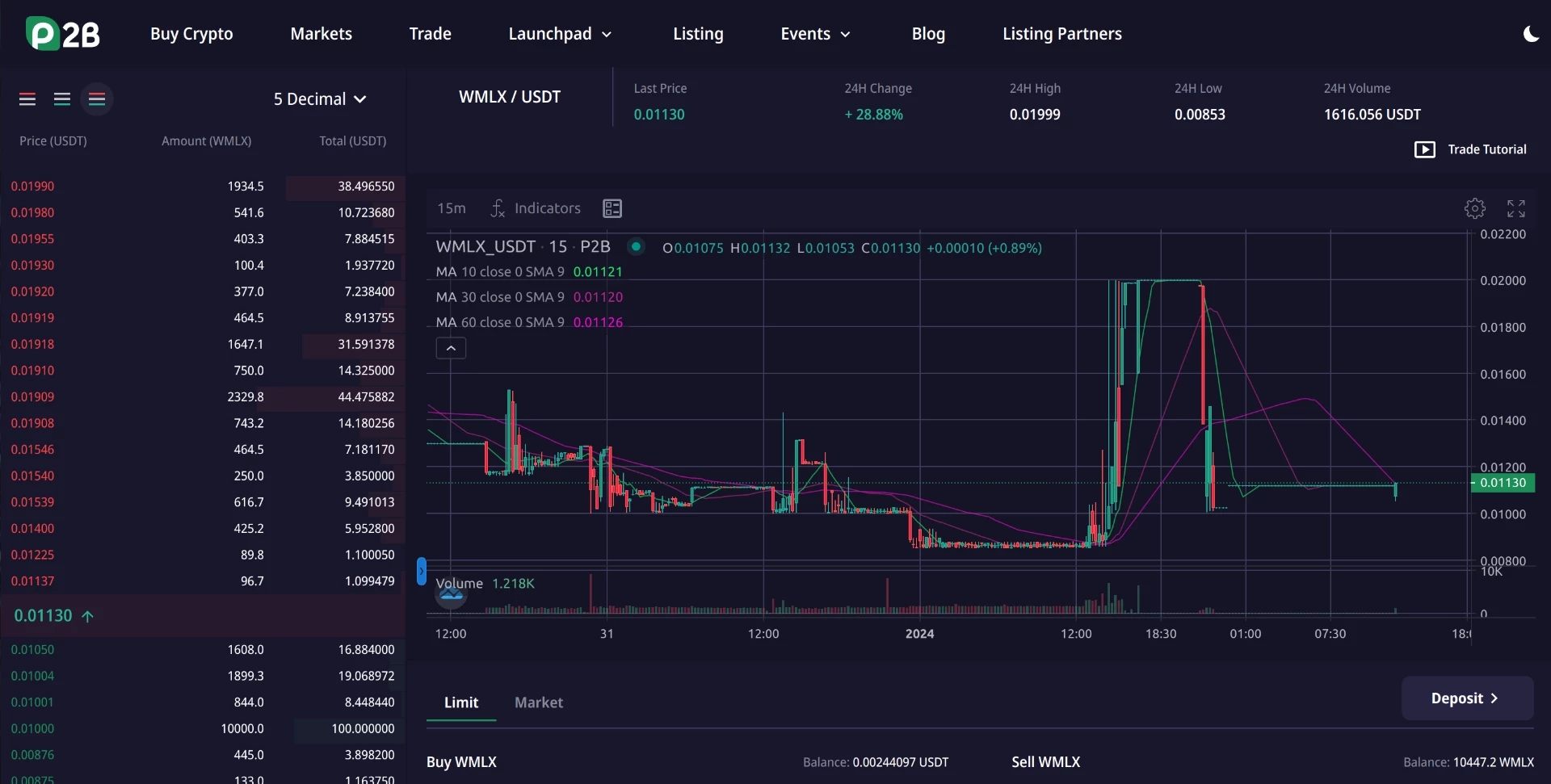Select combined order book view icon
The image size is (1551, 784).
click(97, 99)
